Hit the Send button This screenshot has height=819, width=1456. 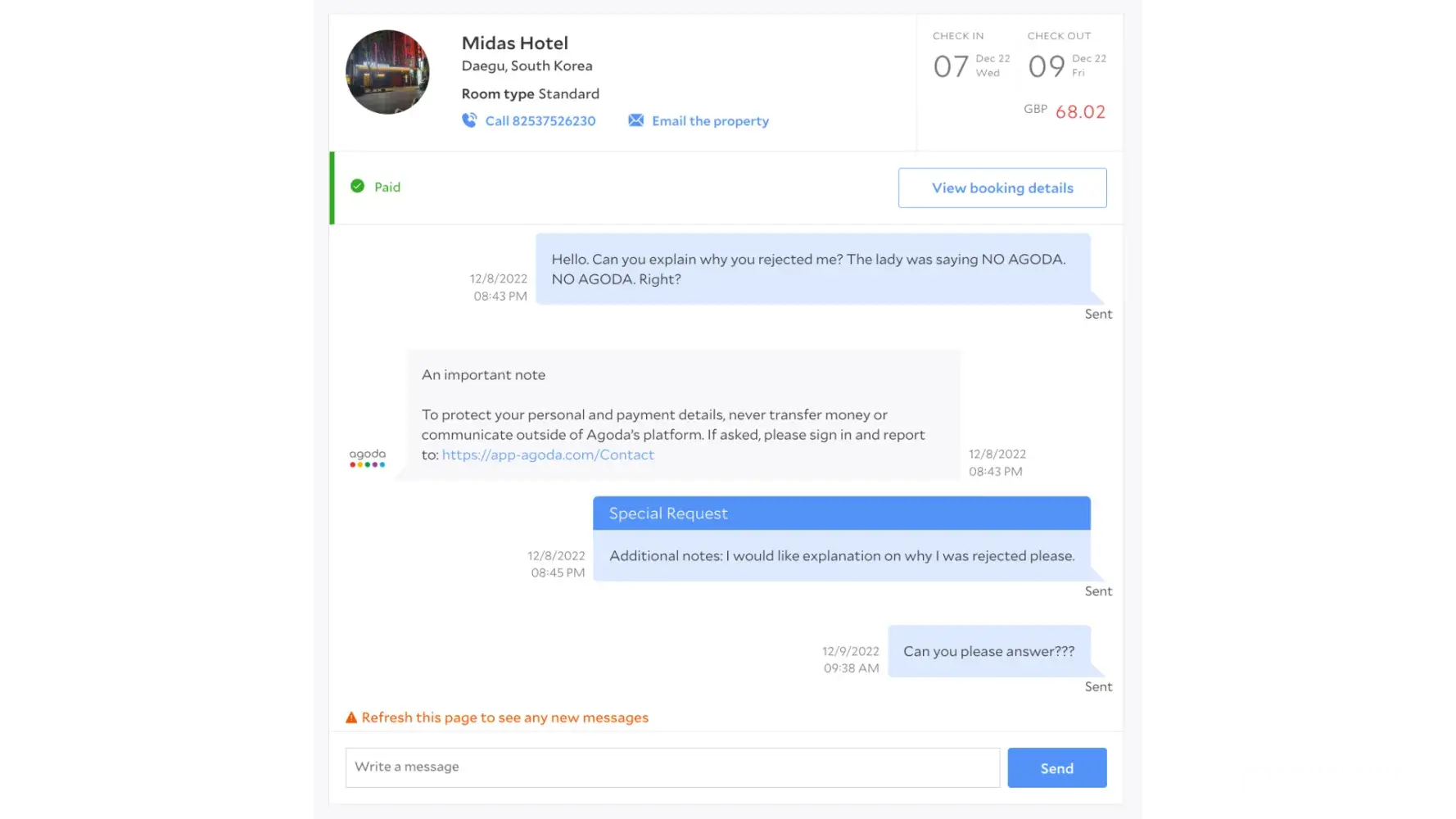[x=1056, y=767]
